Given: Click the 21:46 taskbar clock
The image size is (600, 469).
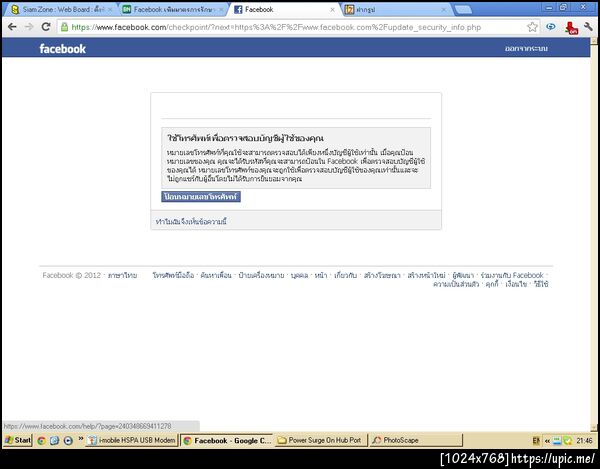Looking at the screenshot, I should point(584,441).
